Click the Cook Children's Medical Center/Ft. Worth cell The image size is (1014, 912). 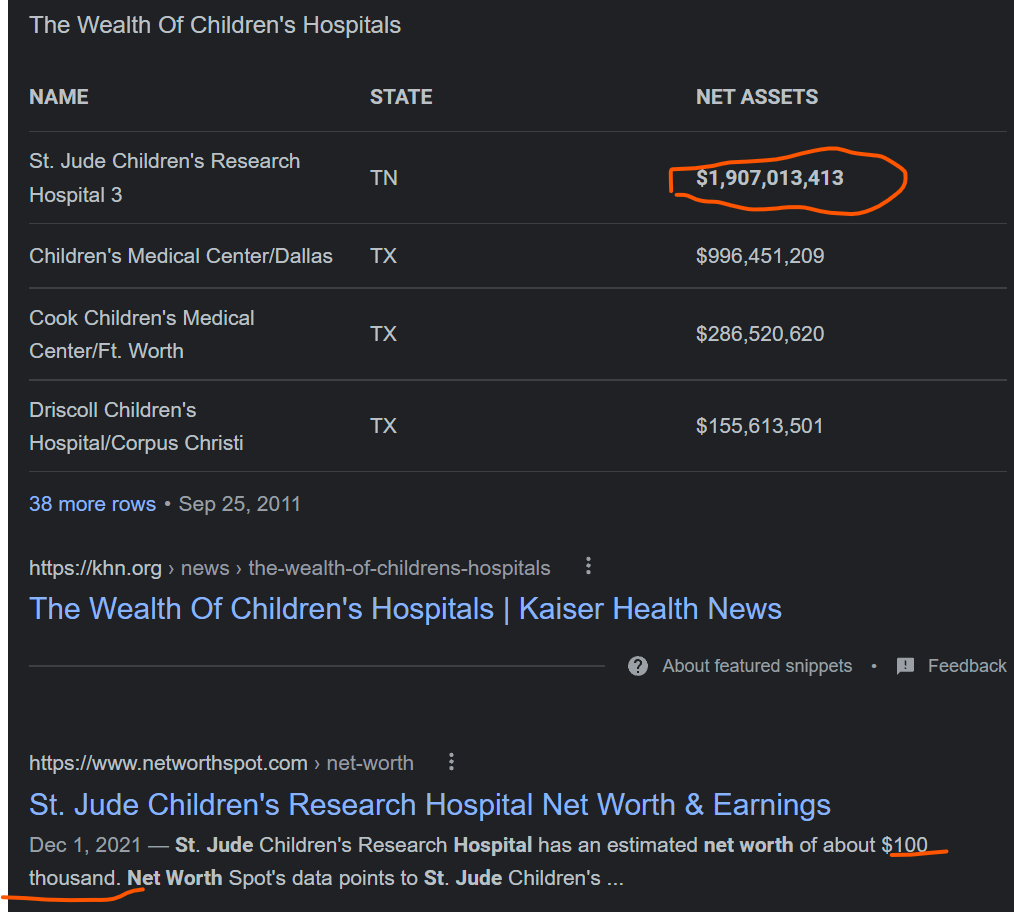(142, 334)
